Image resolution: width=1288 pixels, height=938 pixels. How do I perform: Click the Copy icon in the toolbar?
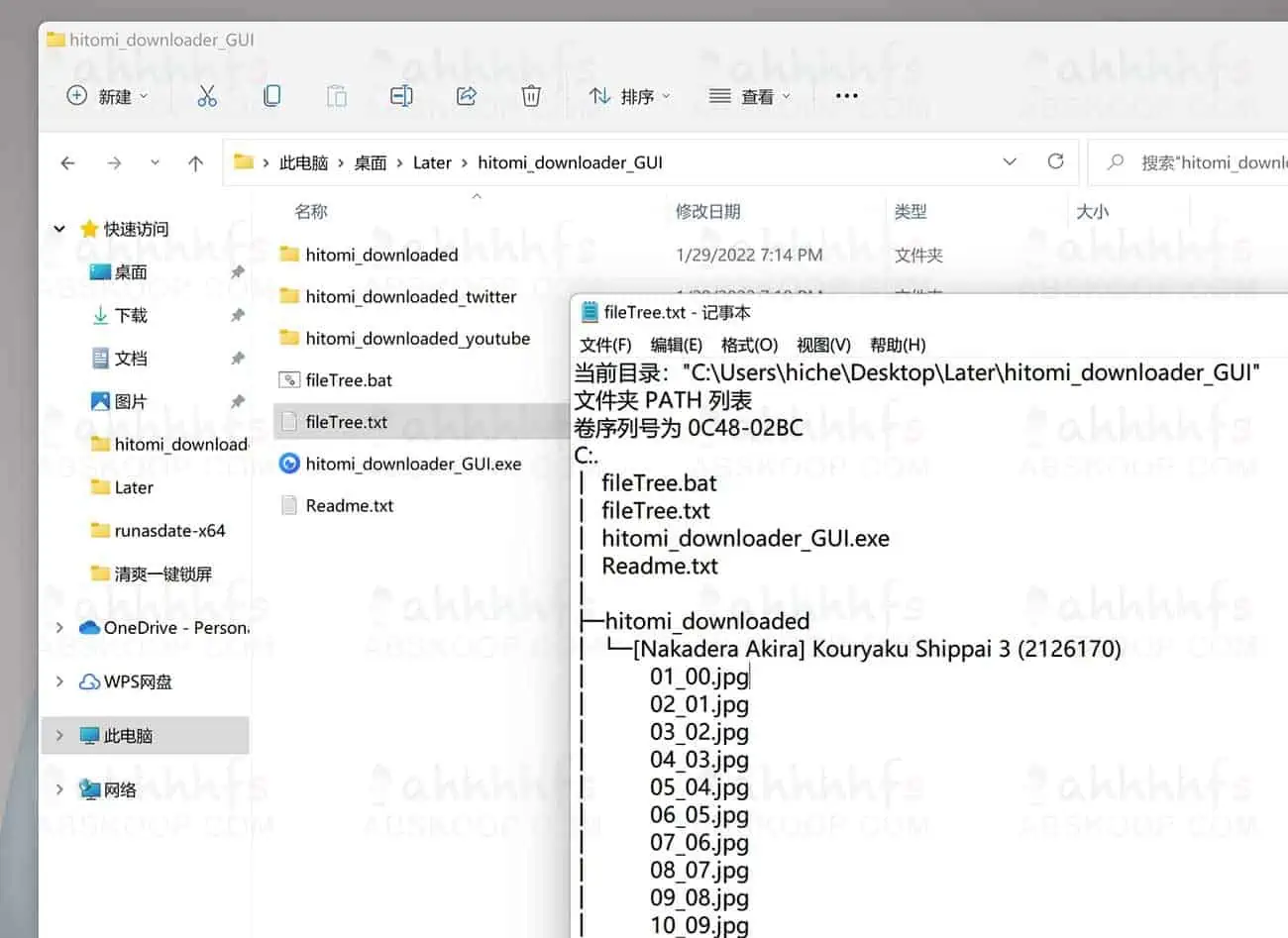click(271, 95)
